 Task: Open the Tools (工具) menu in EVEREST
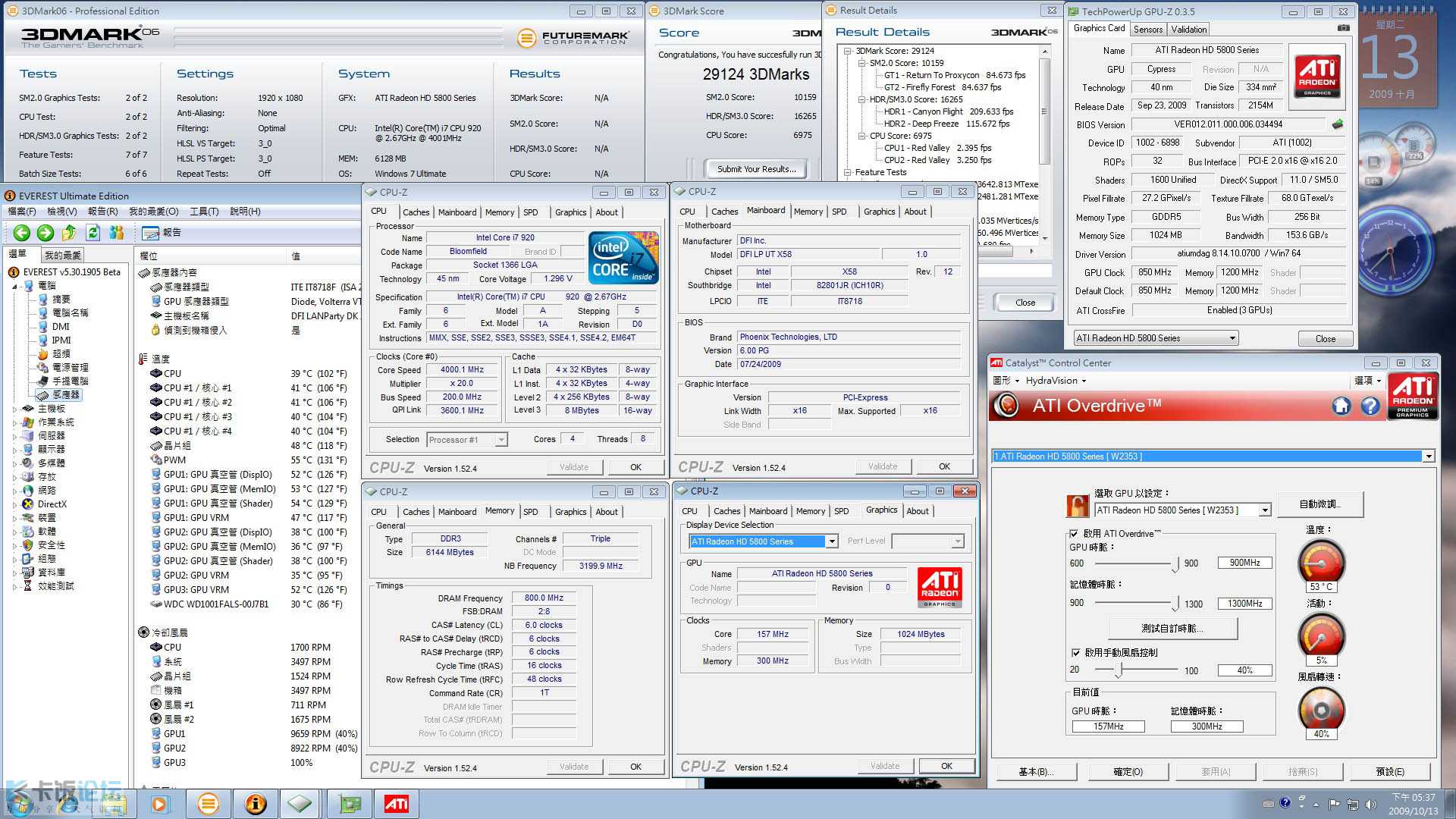coord(204,212)
